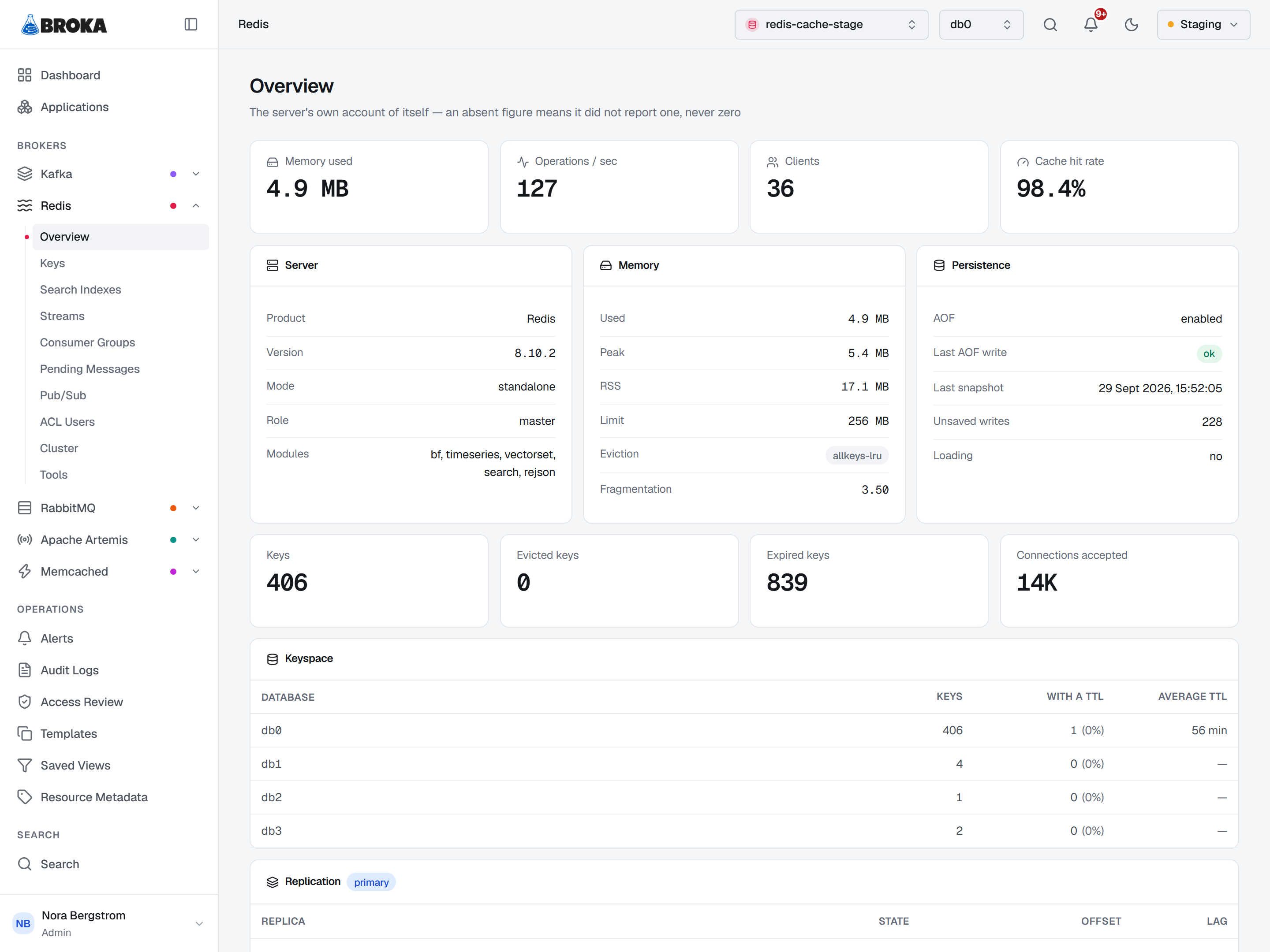Open ACL Users
This screenshot has width=1270, height=952.
click(120, 422)
